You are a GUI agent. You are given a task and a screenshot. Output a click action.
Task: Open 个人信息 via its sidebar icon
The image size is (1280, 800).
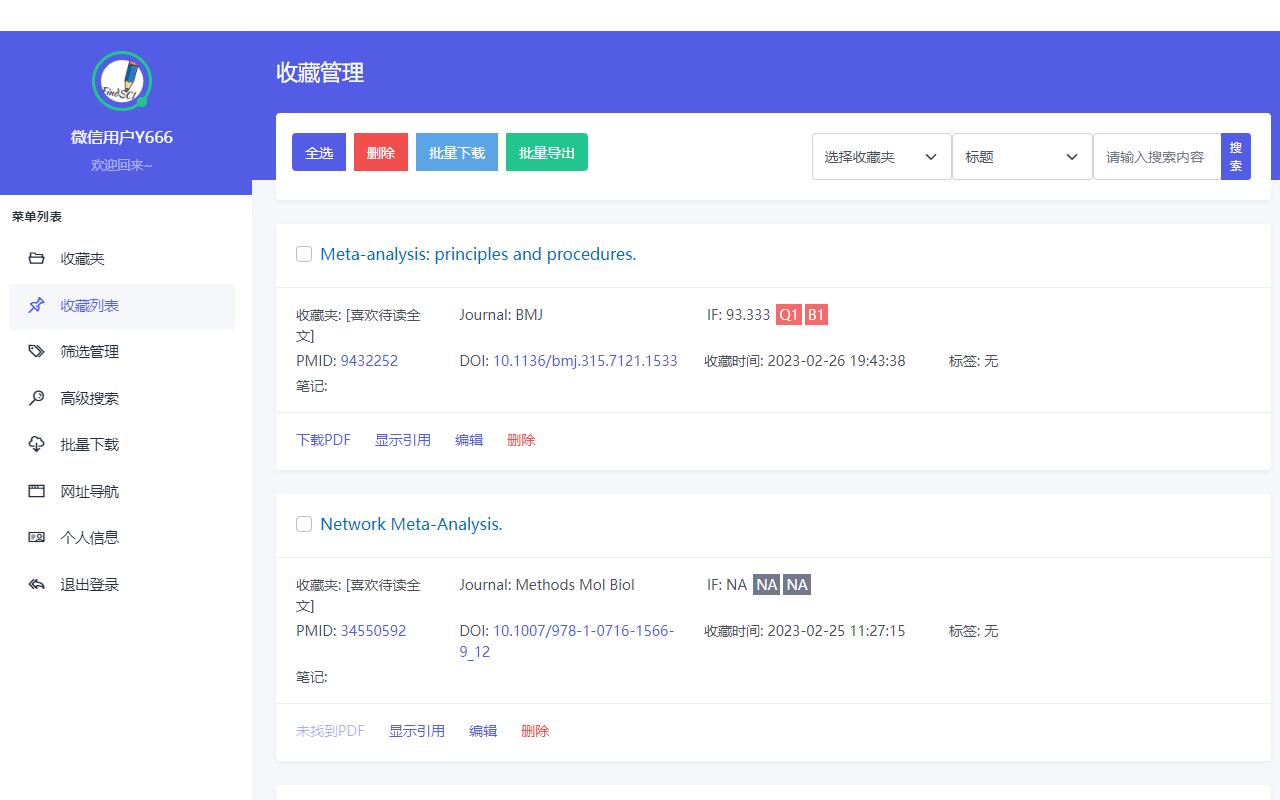point(36,537)
